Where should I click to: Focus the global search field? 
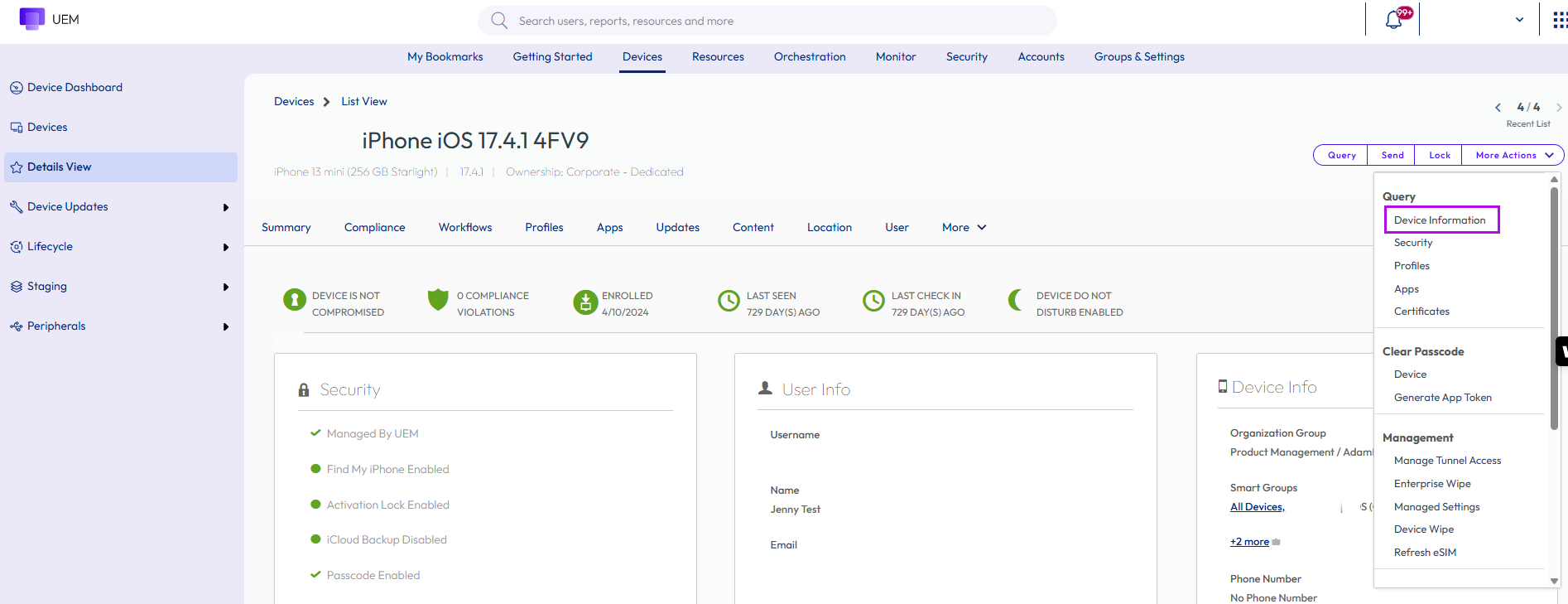tap(767, 21)
